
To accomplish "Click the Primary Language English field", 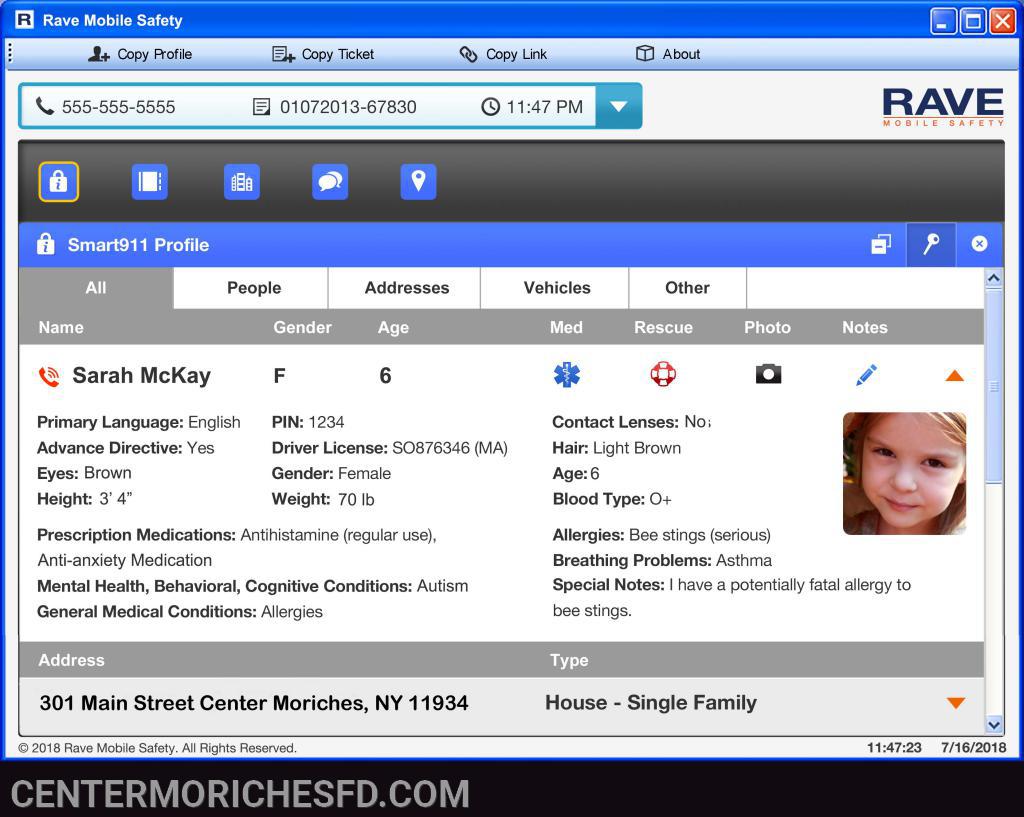I will pos(138,422).
